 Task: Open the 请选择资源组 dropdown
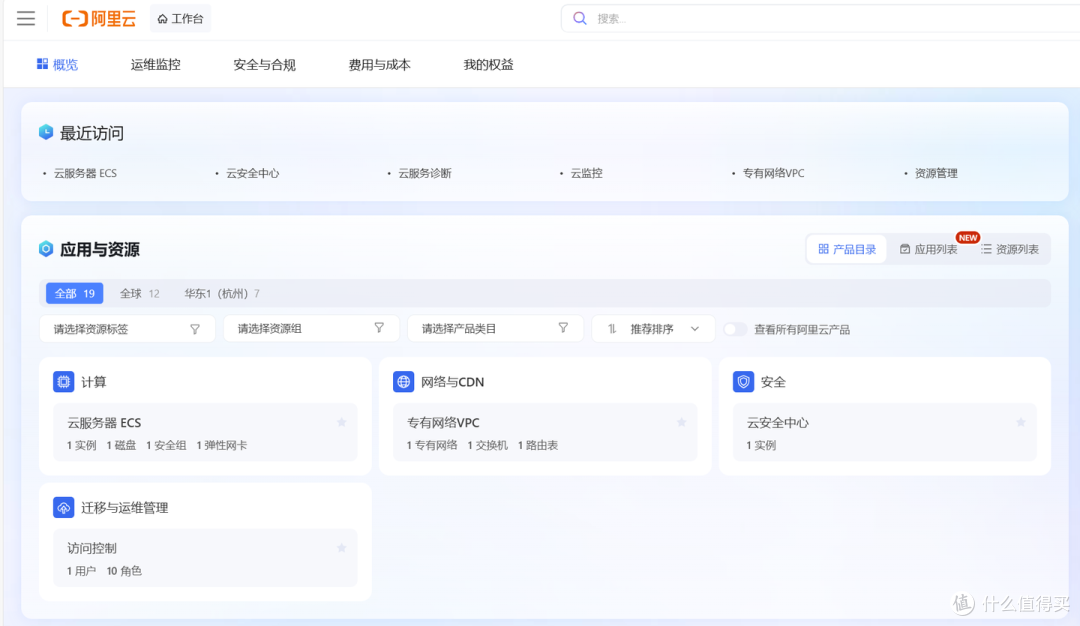pyautogui.click(x=311, y=329)
